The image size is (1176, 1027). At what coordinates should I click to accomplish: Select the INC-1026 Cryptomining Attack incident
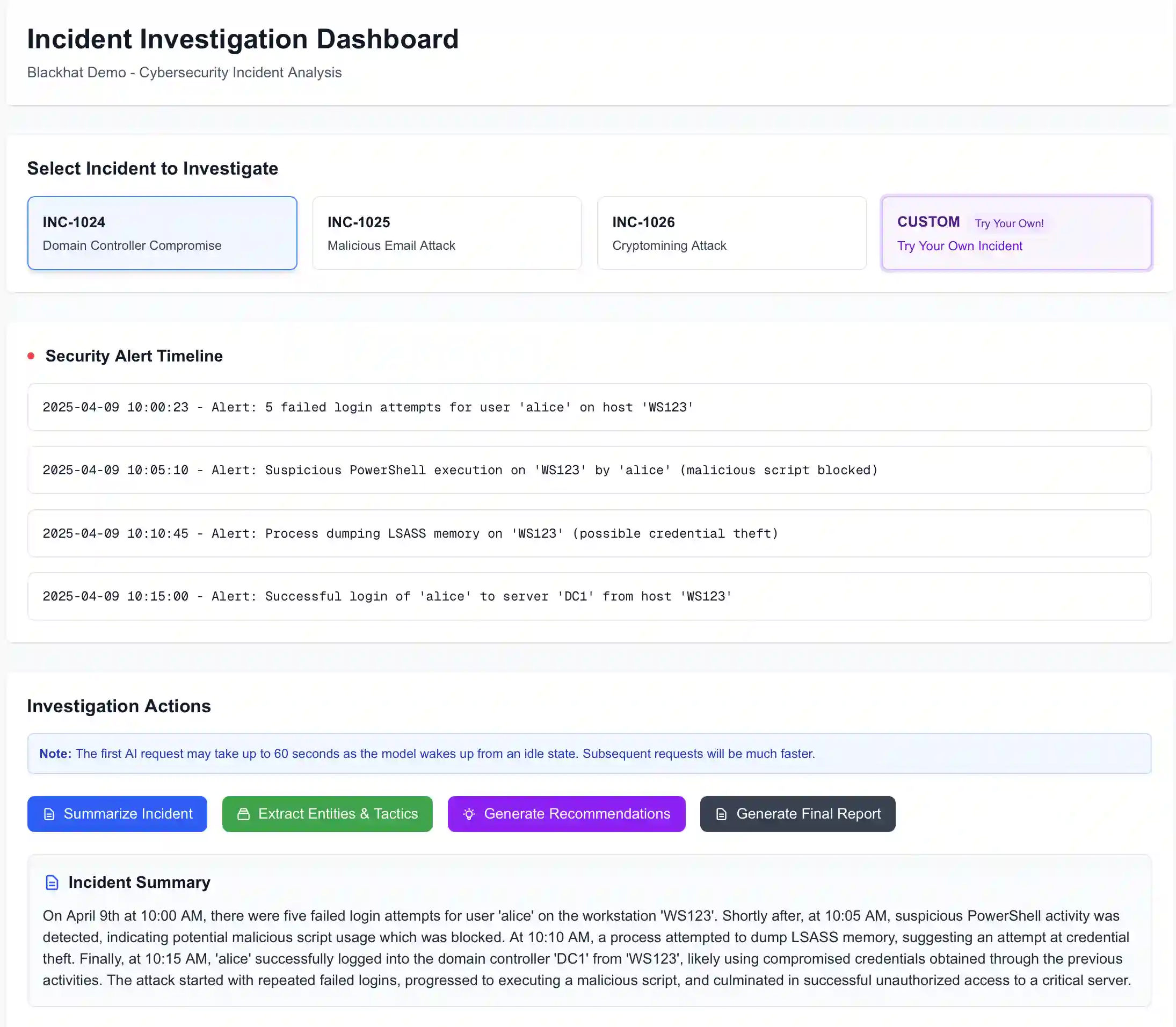click(x=731, y=233)
